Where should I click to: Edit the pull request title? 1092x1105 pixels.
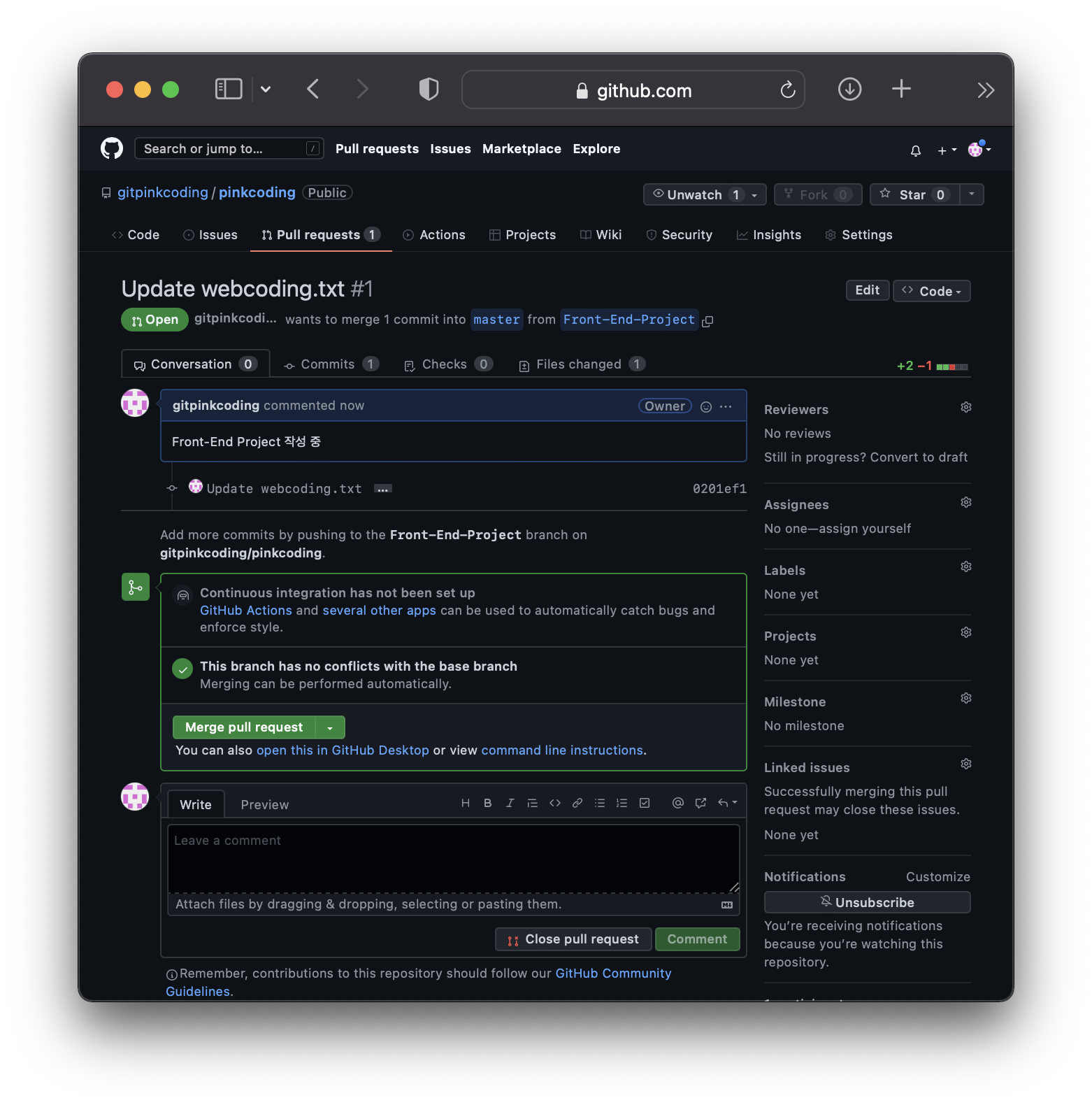(x=868, y=290)
